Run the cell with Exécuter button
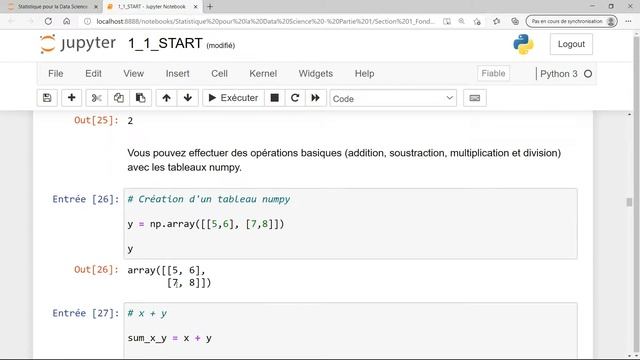Screen dimensions: 640x360 point(233,98)
